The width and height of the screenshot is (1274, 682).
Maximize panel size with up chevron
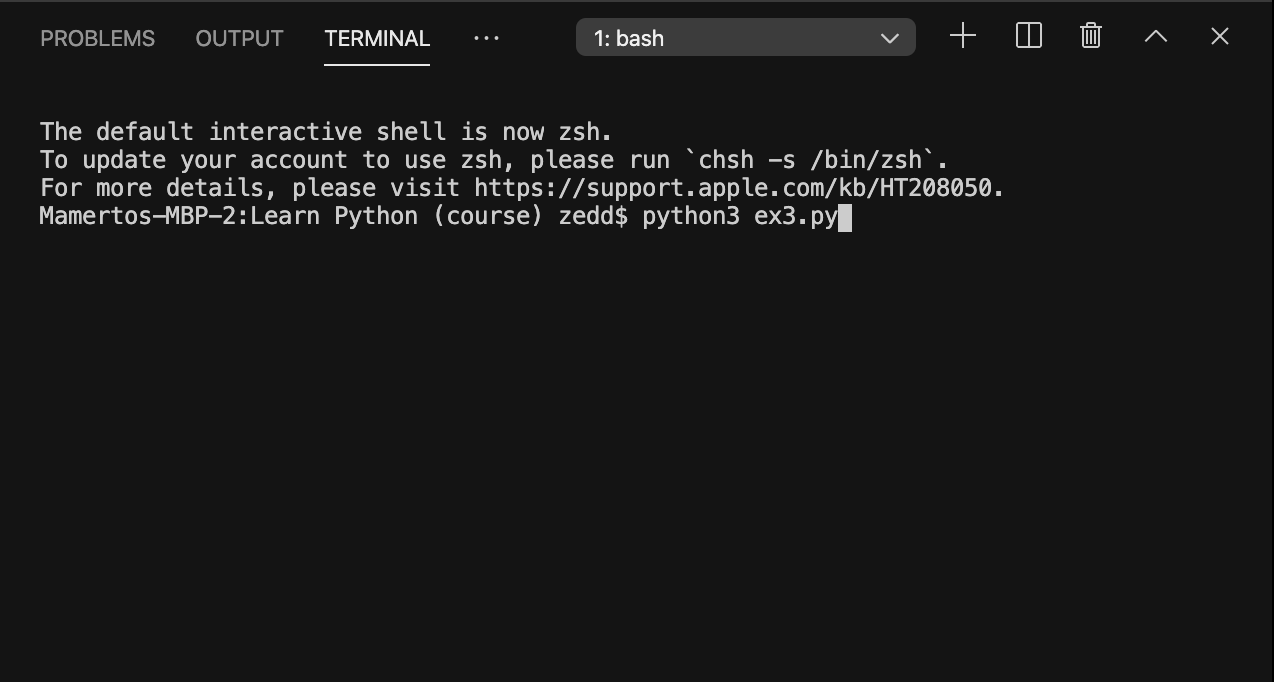click(x=1155, y=37)
